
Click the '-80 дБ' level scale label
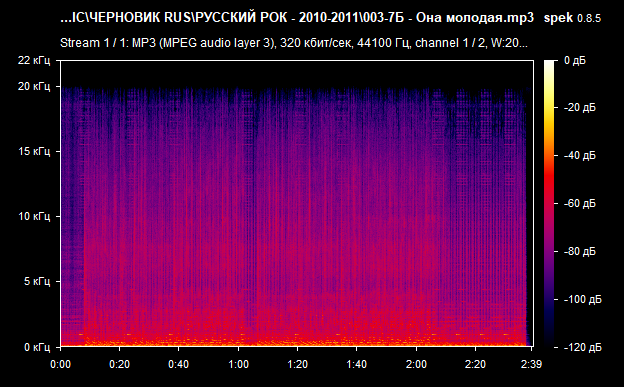tap(580, 251)
